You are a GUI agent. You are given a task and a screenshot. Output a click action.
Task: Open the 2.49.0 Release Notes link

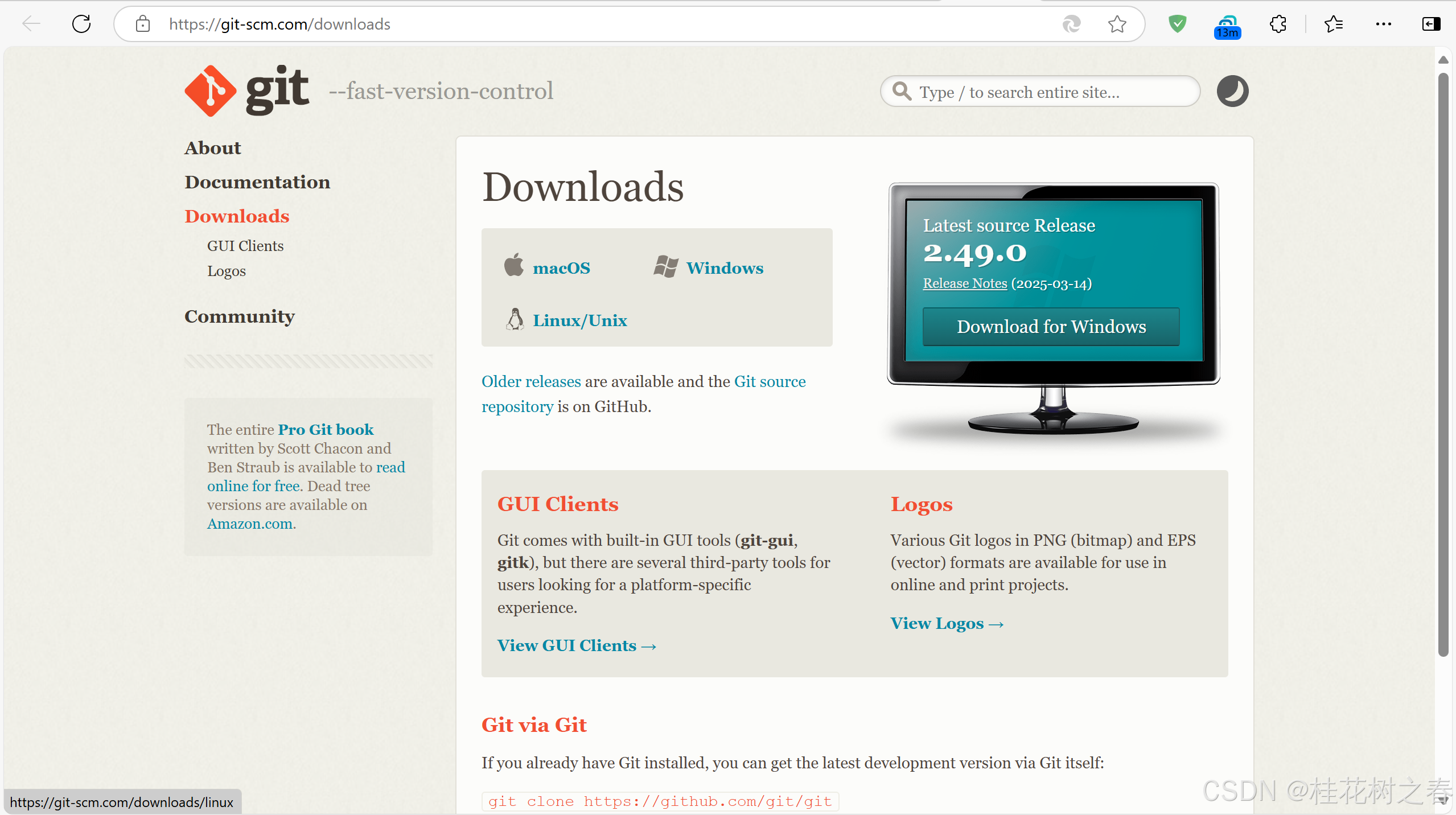pyautogui.click(x=965, y=283)
